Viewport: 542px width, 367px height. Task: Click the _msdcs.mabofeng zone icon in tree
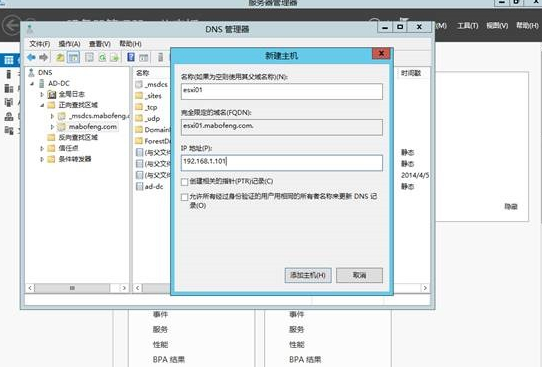62,116
